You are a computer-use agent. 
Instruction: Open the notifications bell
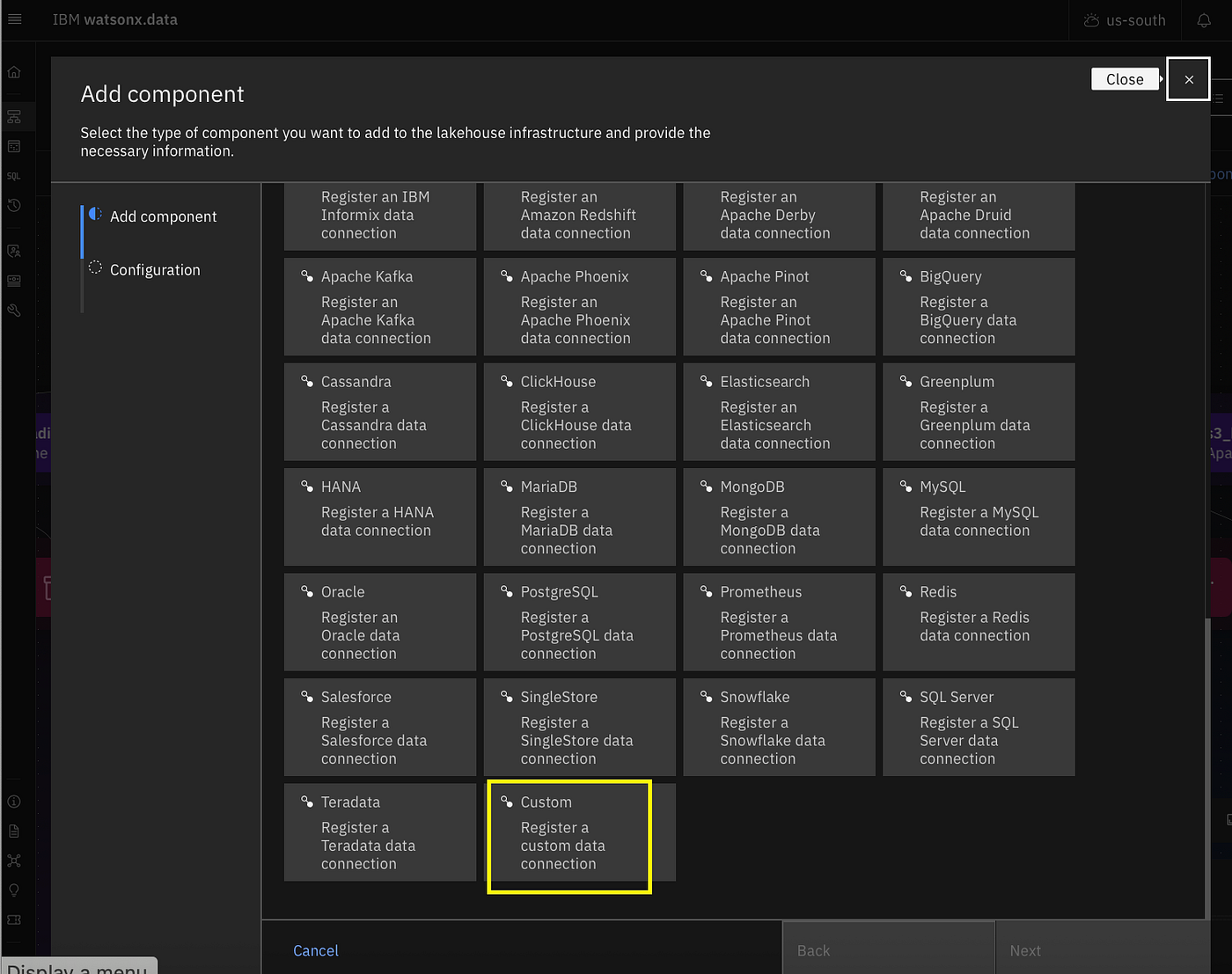[x=1204, y=20]
